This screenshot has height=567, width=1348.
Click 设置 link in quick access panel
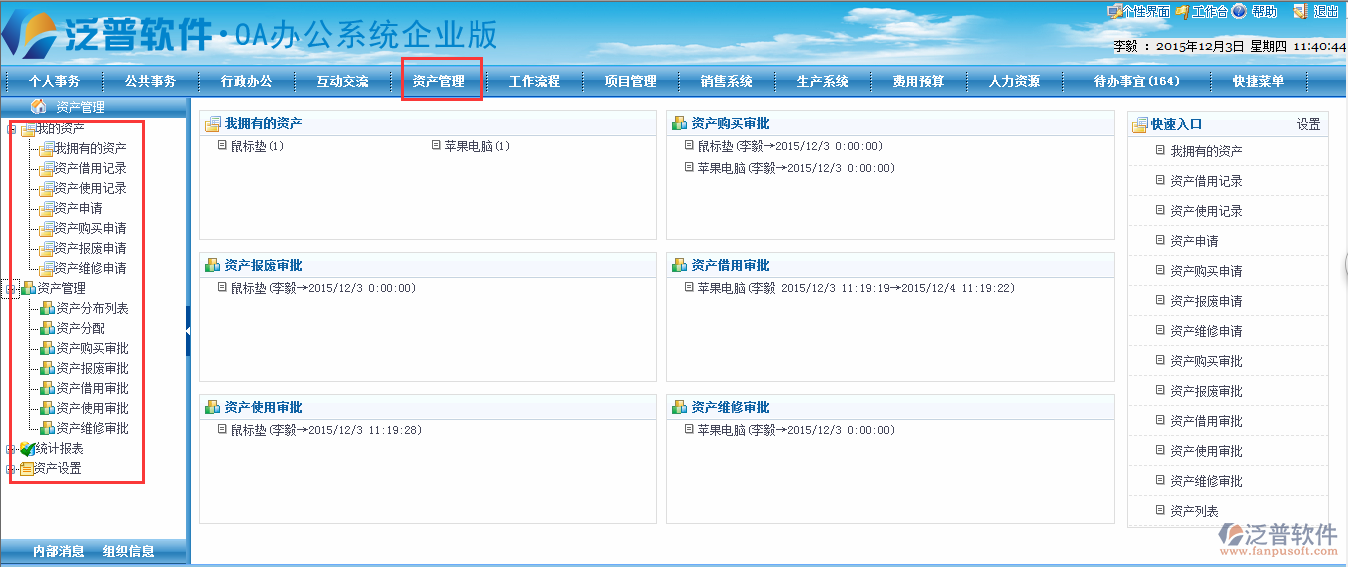coord(1308,125)
